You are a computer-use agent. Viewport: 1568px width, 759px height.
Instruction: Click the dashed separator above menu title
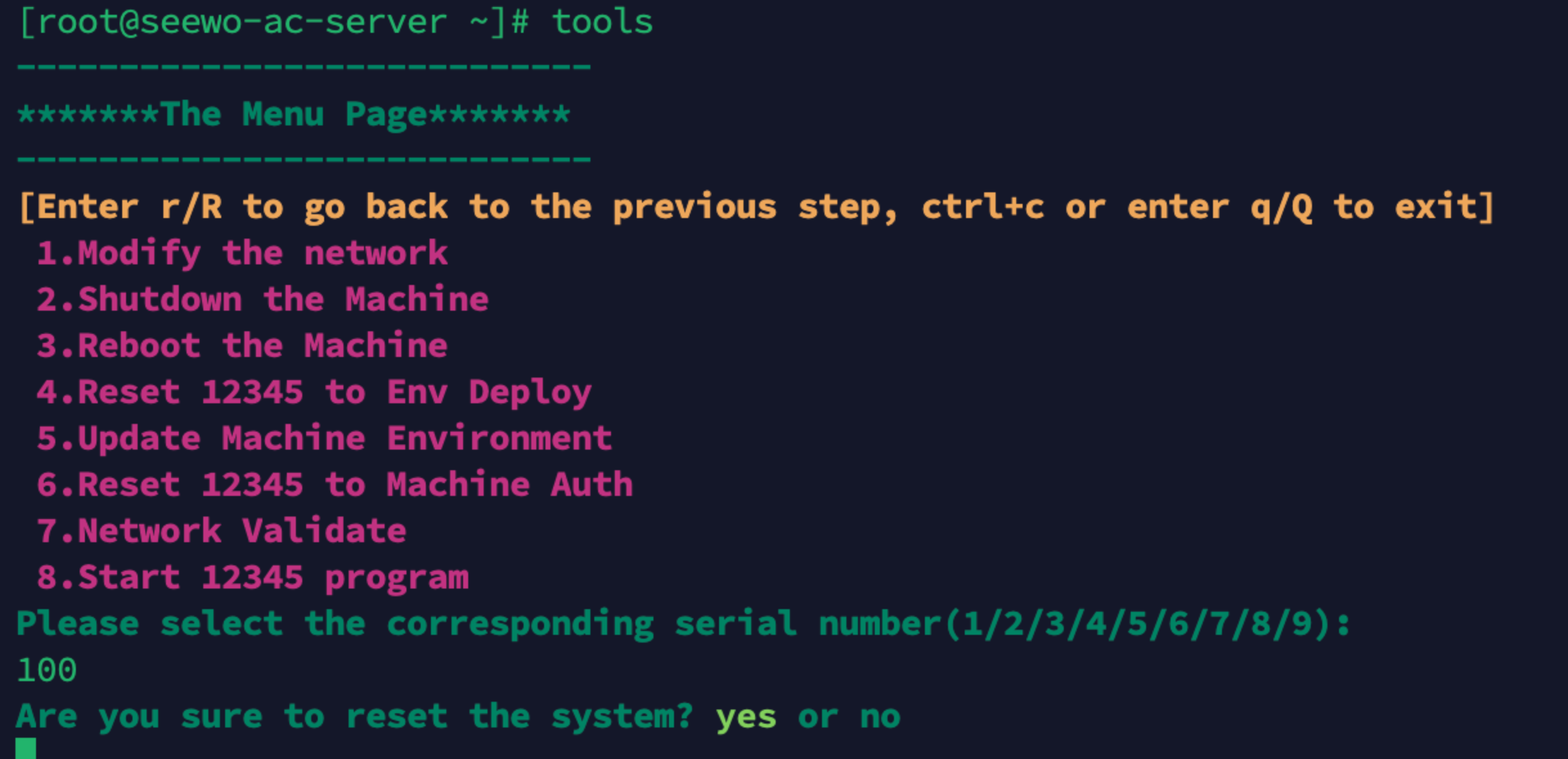[304, 67]
